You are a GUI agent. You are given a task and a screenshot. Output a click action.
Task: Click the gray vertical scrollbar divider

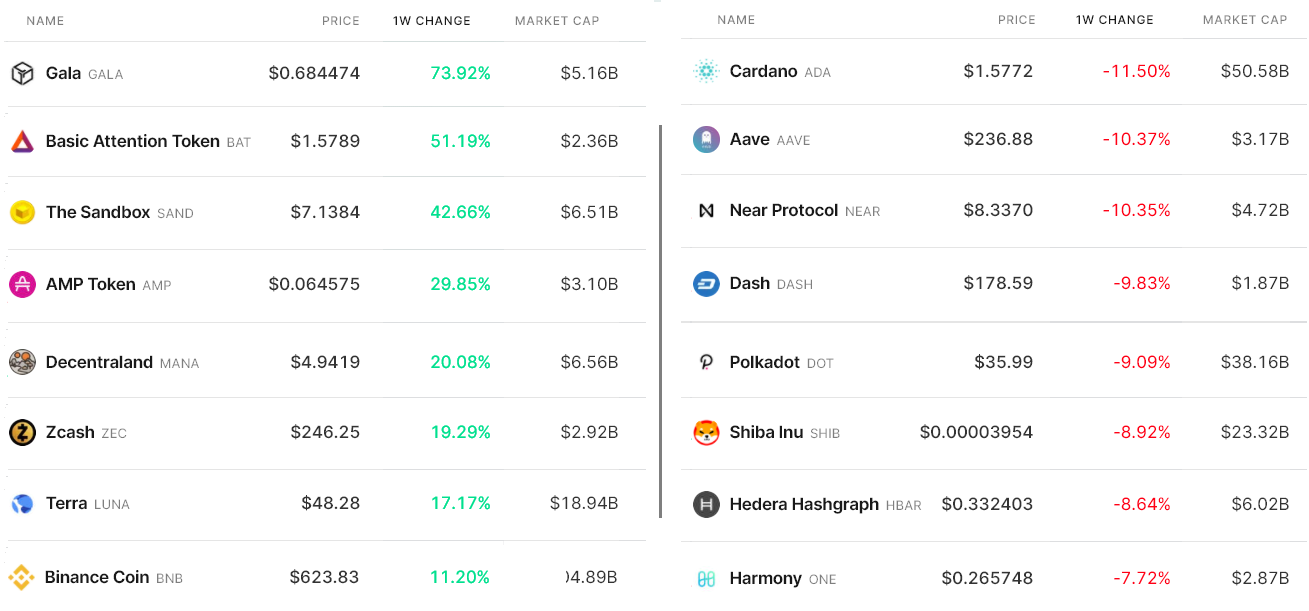coord(660,321)
